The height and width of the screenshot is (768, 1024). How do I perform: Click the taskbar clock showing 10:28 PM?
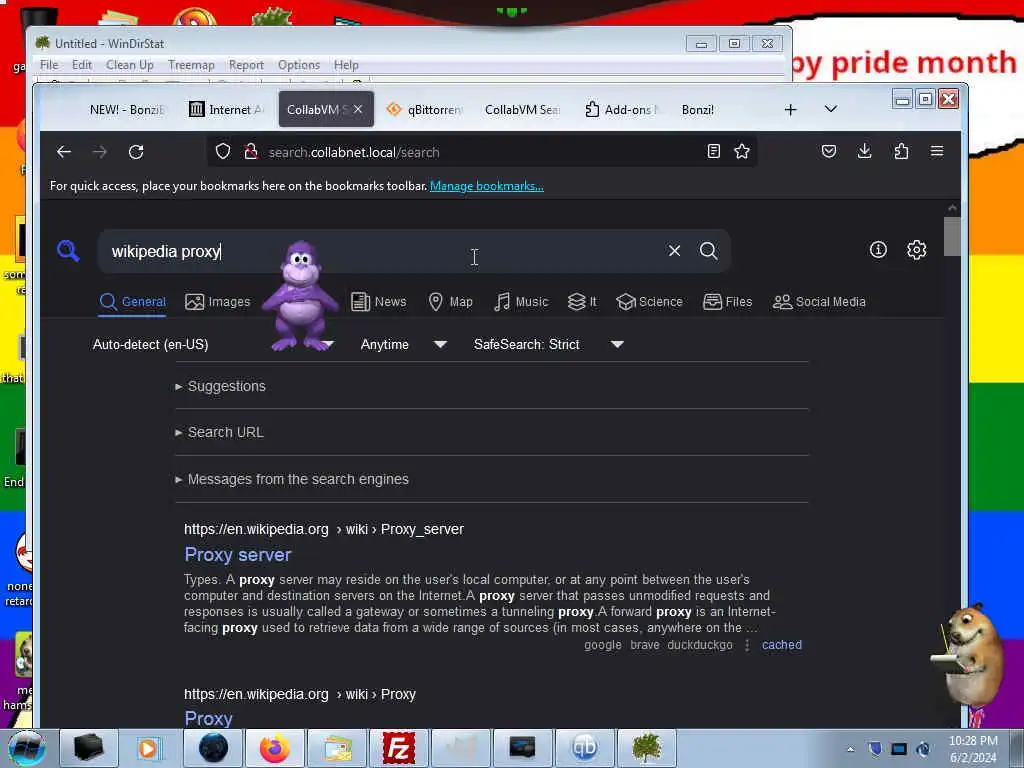pos(973,748)
